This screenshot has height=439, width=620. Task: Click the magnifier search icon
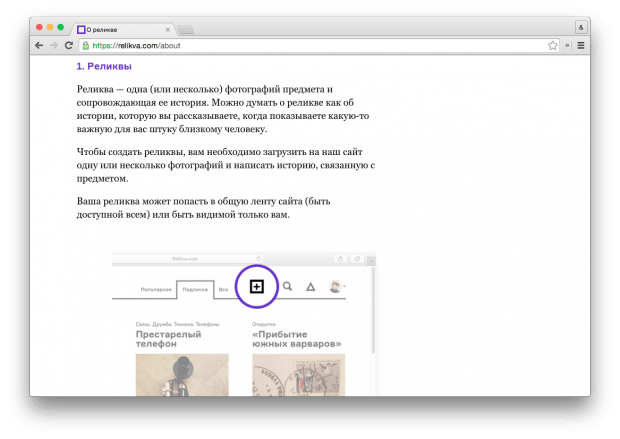287,287
